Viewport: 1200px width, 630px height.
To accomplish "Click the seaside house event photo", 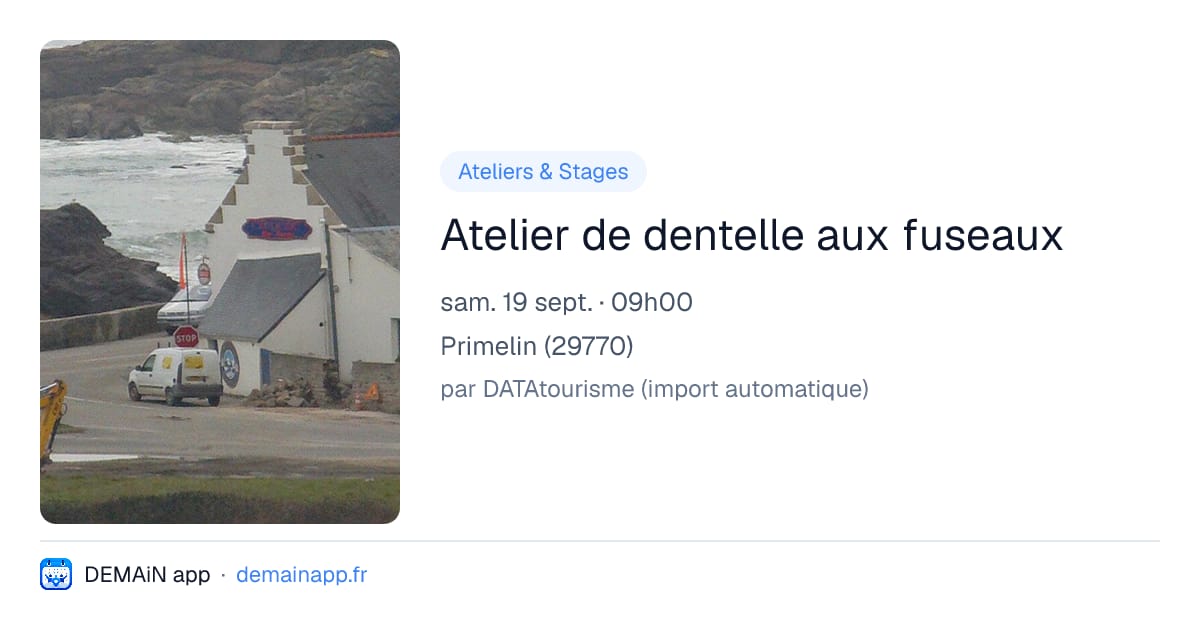I will (x=220, y=282).
